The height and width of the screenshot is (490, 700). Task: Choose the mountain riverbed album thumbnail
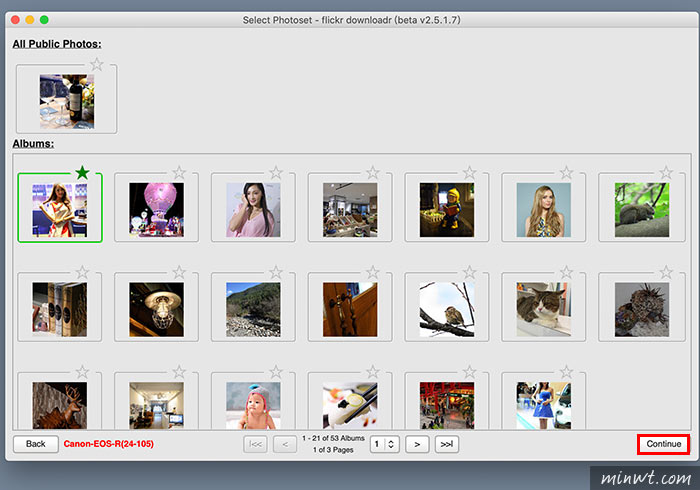click(x=253, y=310)
